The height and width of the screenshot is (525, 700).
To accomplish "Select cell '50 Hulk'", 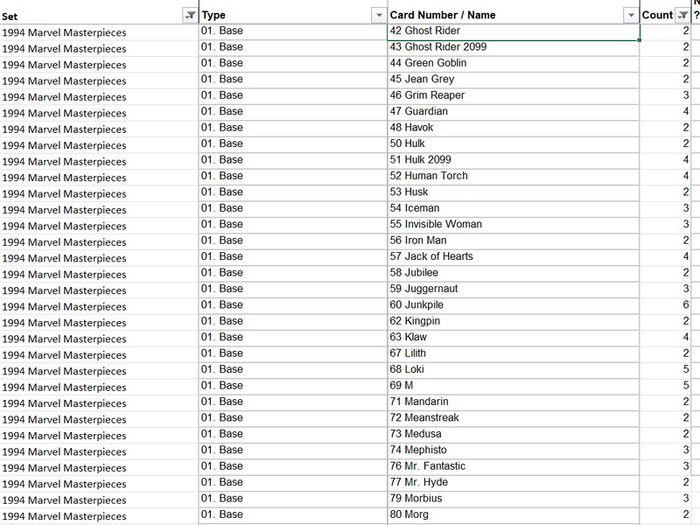I will click(x=513, y=144).
